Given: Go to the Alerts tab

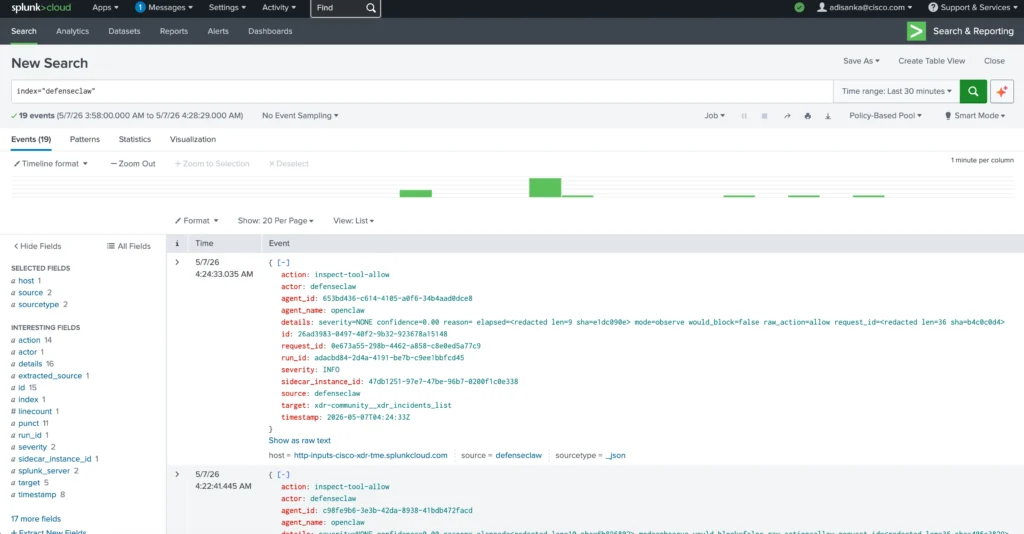Looking at the screenshot, I should tap(218, 31).
